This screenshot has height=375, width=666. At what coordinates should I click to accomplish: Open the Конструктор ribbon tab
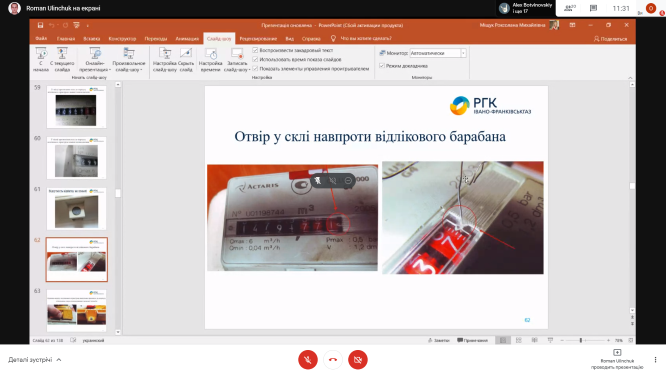122,39
